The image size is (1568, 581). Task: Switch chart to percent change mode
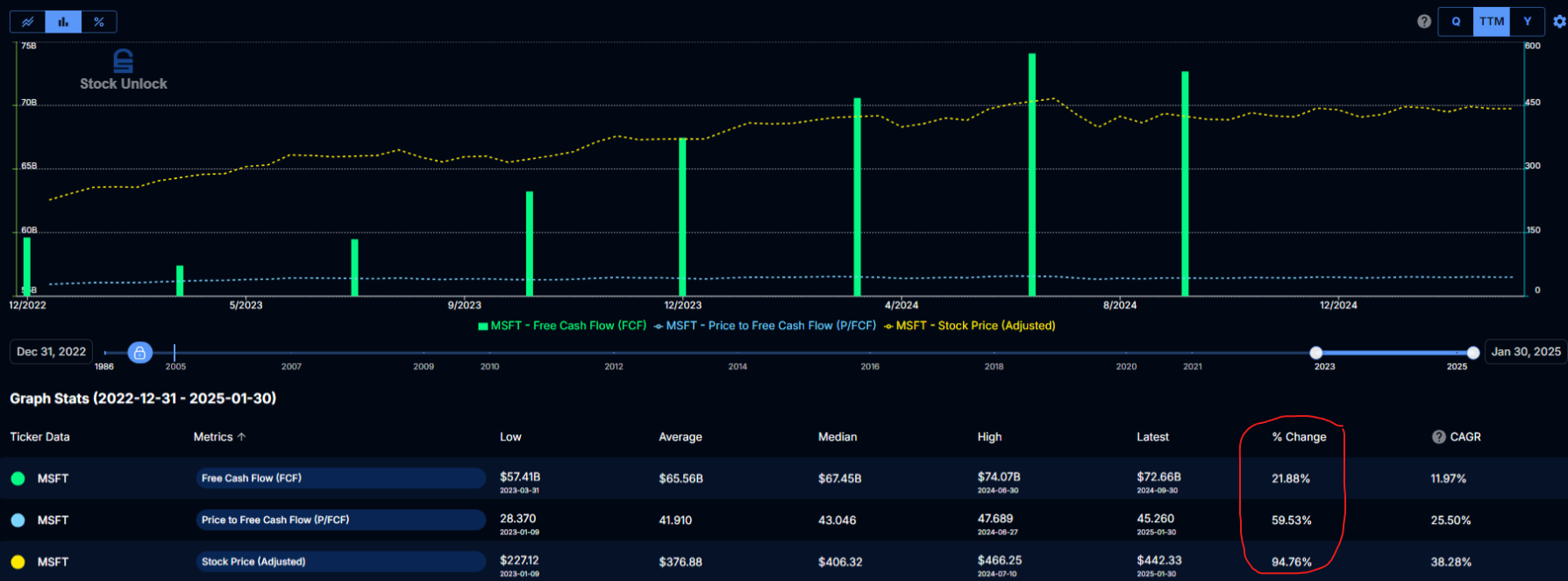[99, 22]
